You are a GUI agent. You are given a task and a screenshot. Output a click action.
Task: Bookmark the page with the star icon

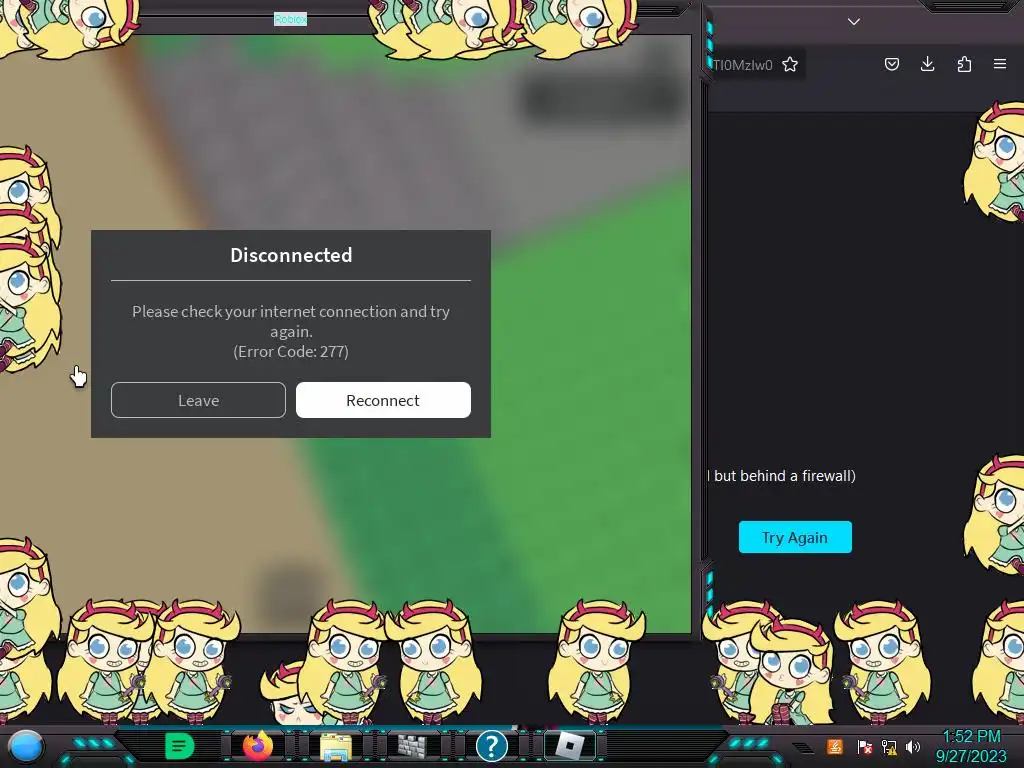click(x=790, y=64)
